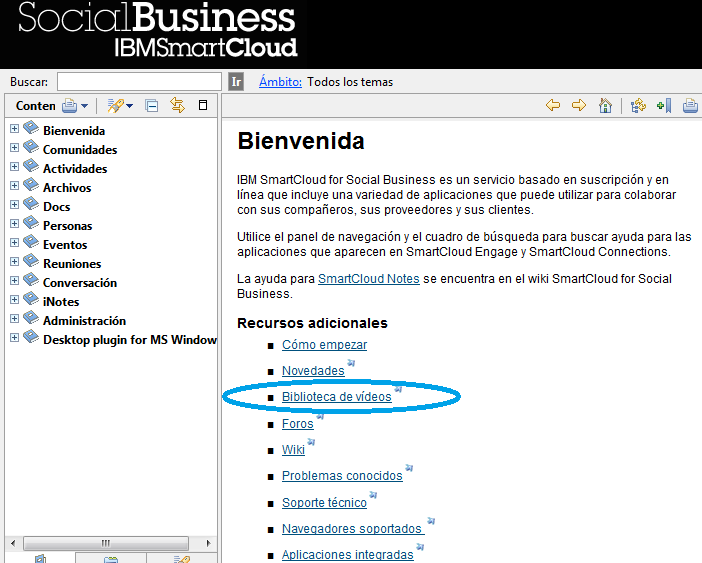Expand the Eventos tree node
This screenshot has width=702, height=563.
pos(14,243)
